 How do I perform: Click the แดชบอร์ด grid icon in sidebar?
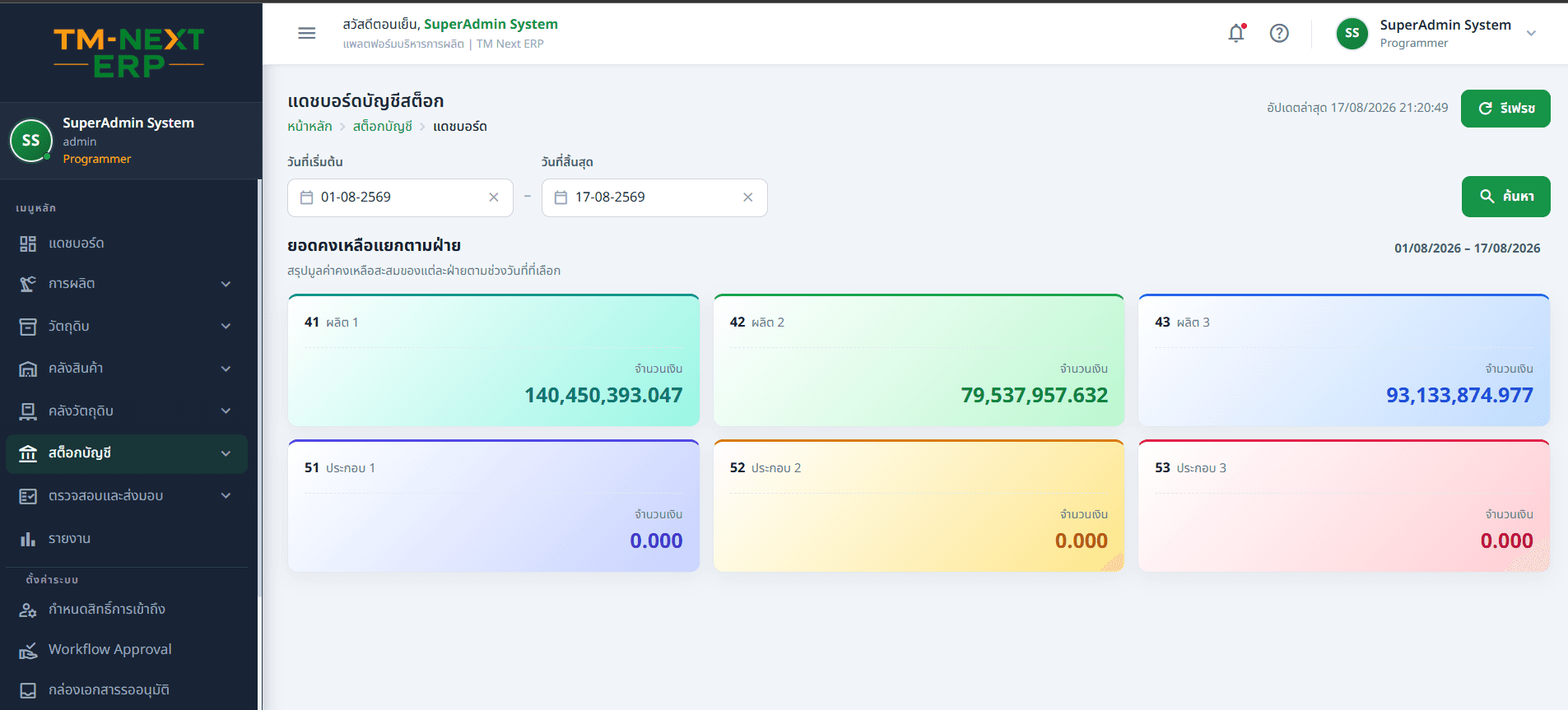(x=28, y=244)
